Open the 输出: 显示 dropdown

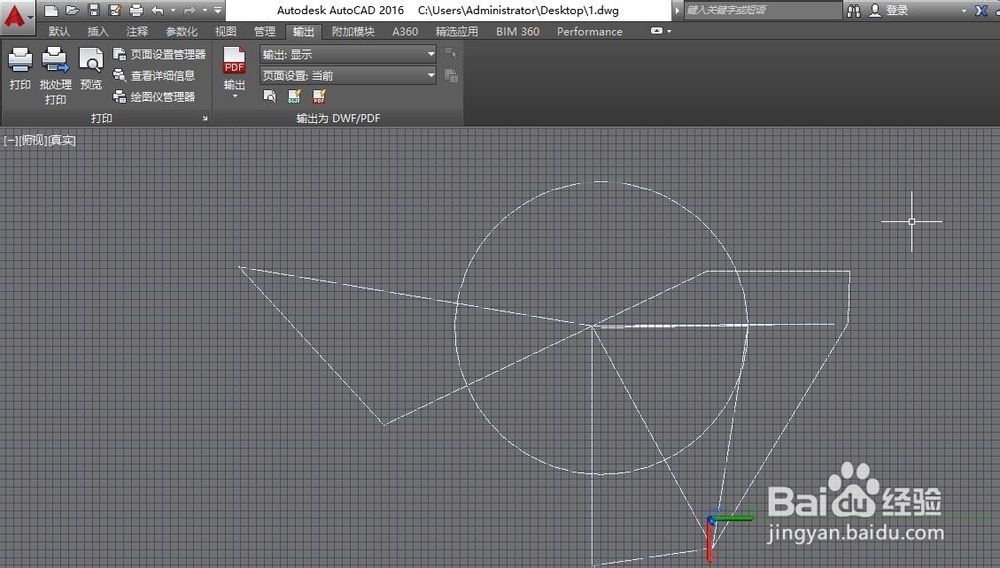click(348, 54)
